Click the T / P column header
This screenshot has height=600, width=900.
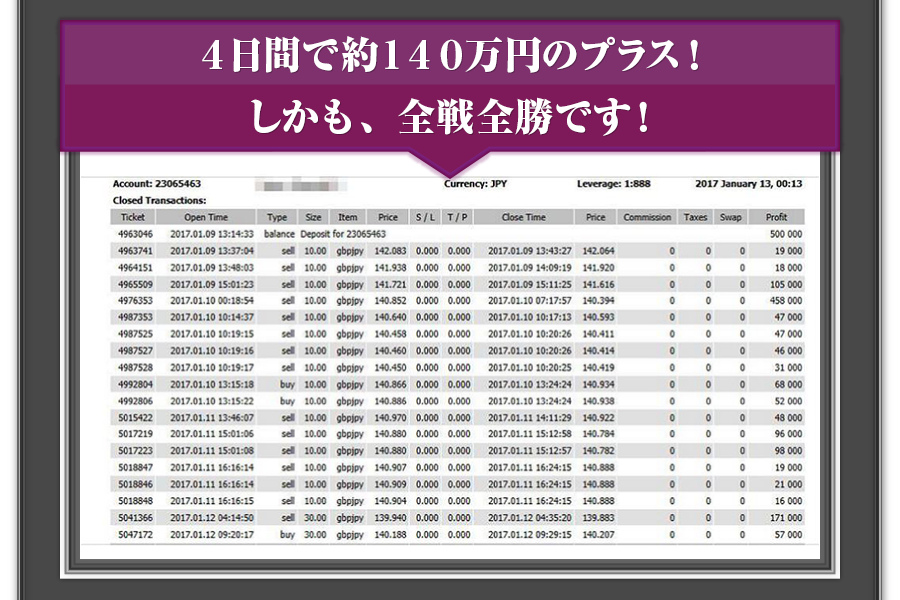point(459,217)
